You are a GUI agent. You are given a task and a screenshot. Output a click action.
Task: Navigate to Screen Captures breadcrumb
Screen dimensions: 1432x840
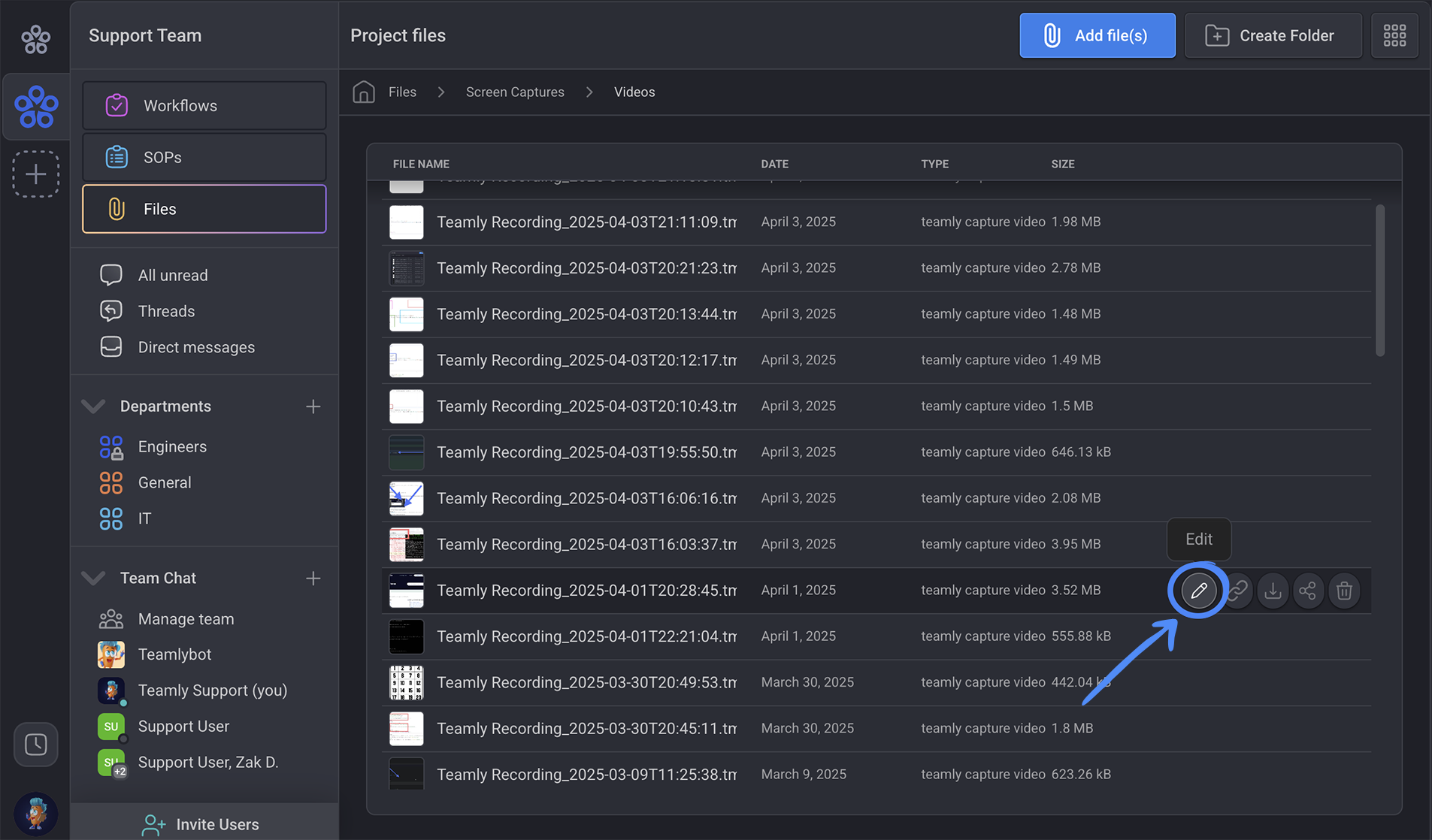pyautogui.click(x=515, y=92)
